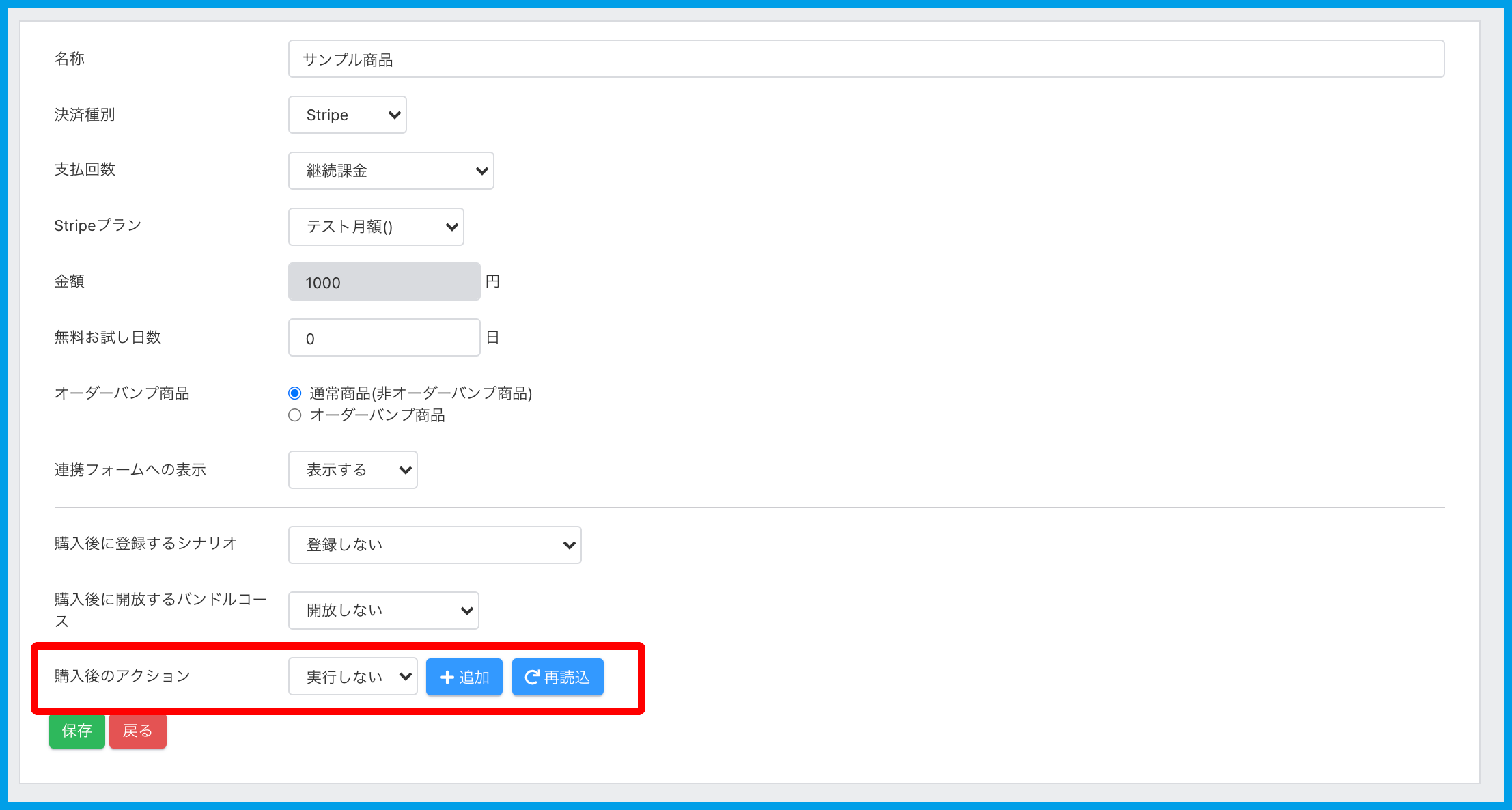
Task: Open 購入後に登録するシナリオ dropdown
Action: [434, 545]
